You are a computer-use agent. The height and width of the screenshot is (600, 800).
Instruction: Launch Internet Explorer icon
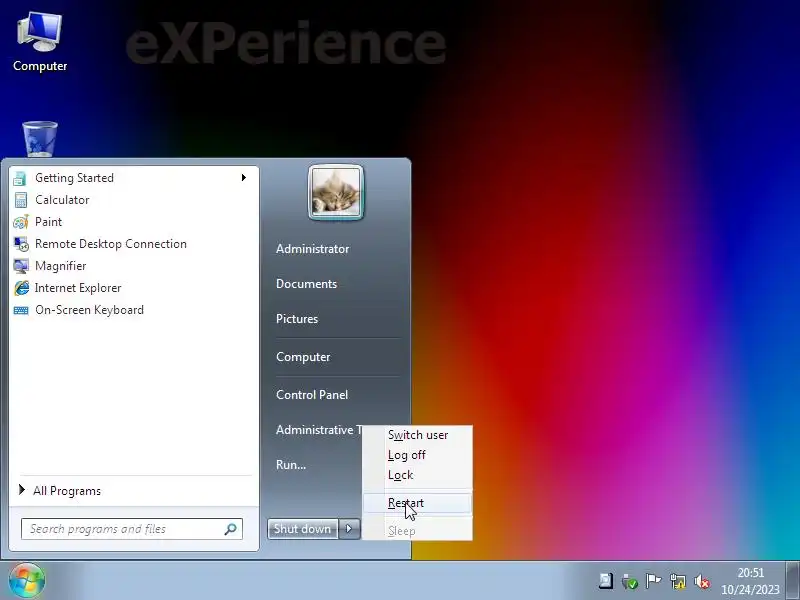tap(20, 288)
